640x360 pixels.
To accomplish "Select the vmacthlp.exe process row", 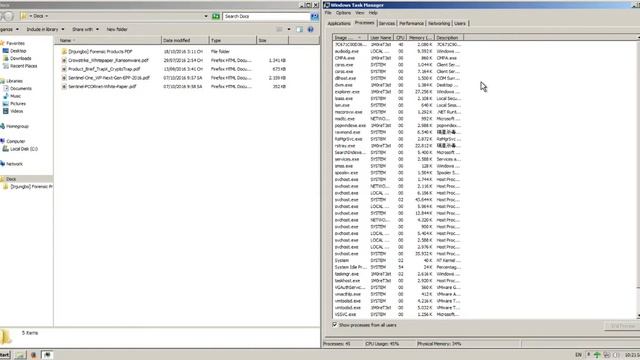I will pyautogui.click(x=398, y=294).
